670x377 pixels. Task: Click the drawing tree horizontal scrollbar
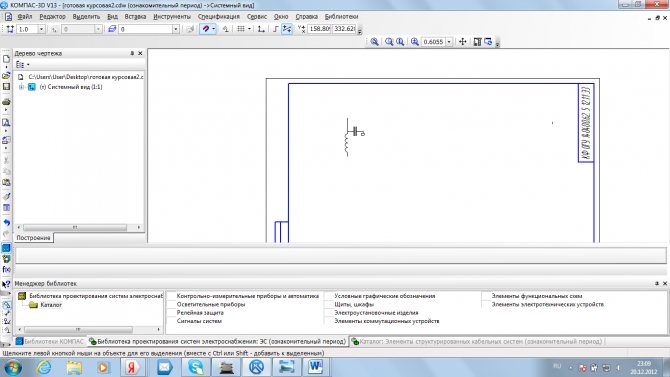79,227
